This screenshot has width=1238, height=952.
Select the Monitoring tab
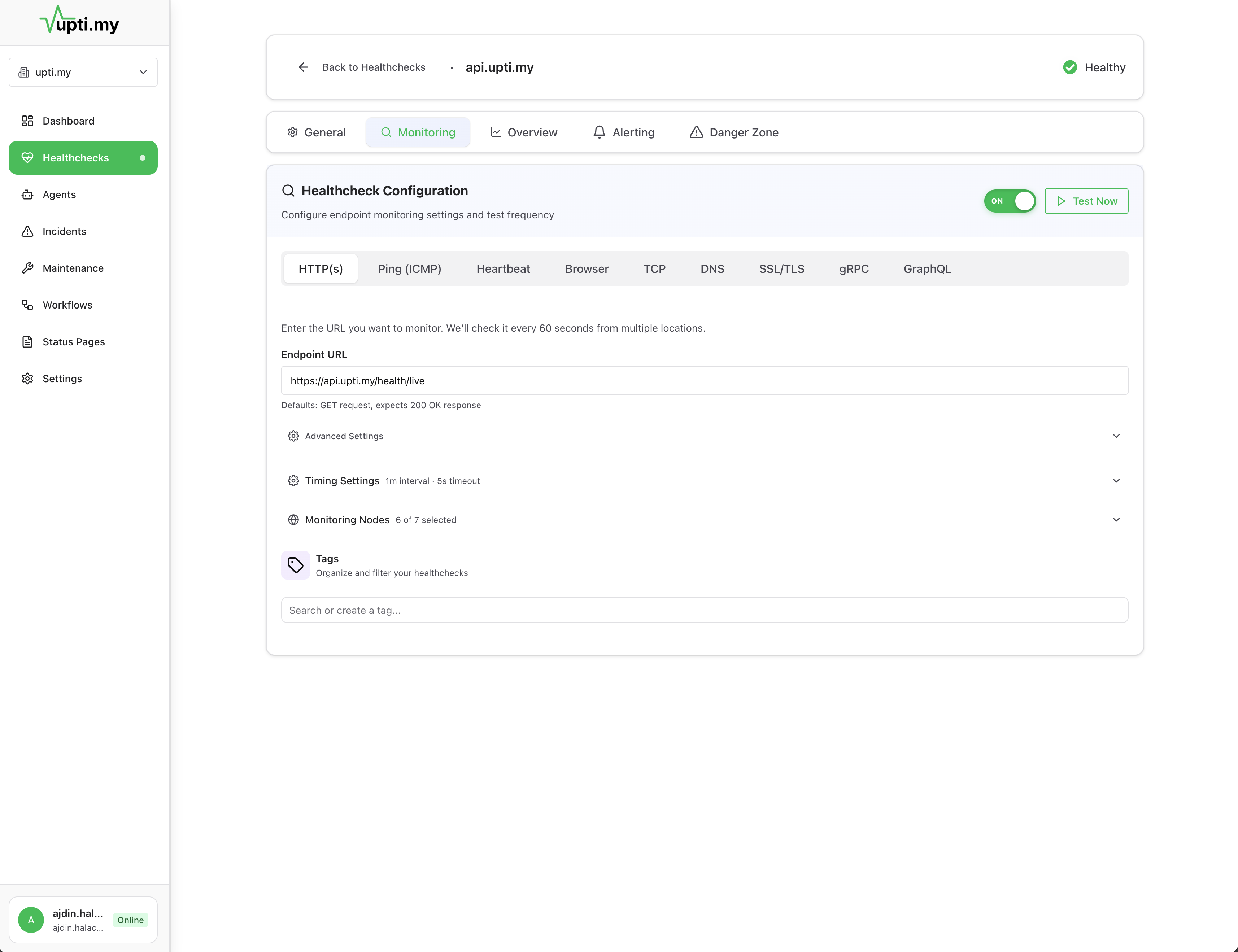click(418, 132)
